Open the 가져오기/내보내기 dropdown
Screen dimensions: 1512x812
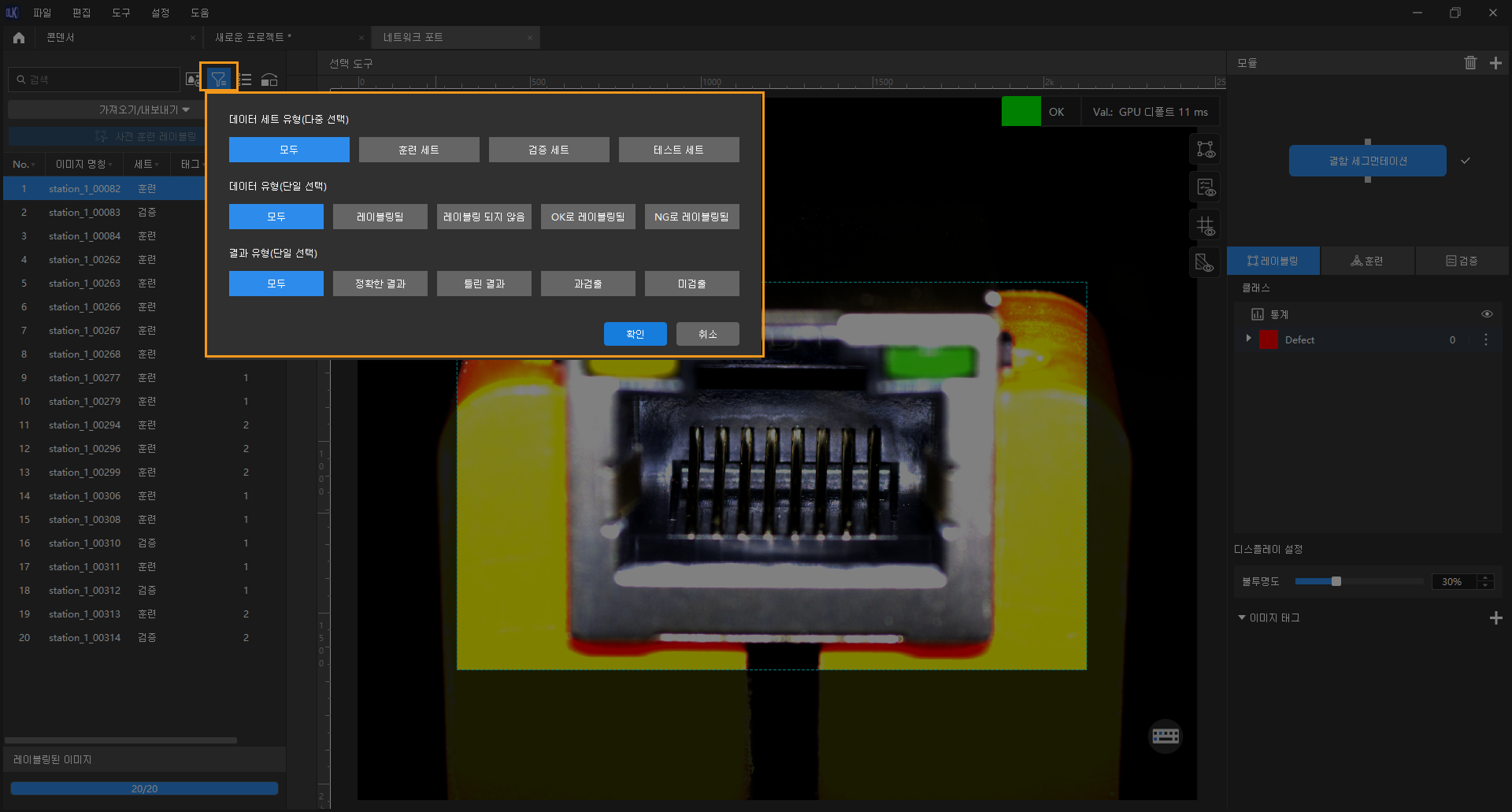point(144,109)
